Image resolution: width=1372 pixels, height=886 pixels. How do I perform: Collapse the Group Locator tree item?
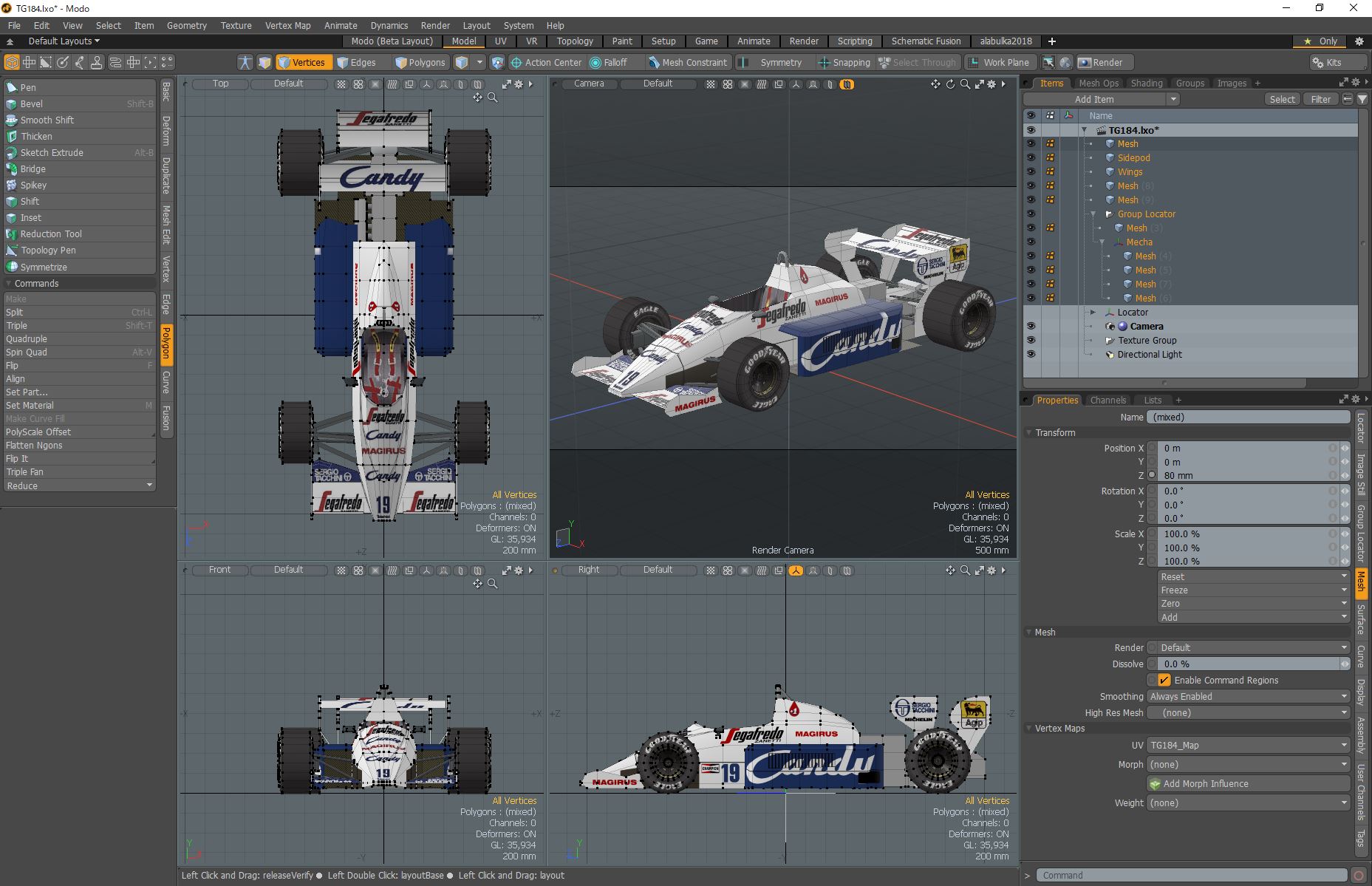(x=1093, y=214)
